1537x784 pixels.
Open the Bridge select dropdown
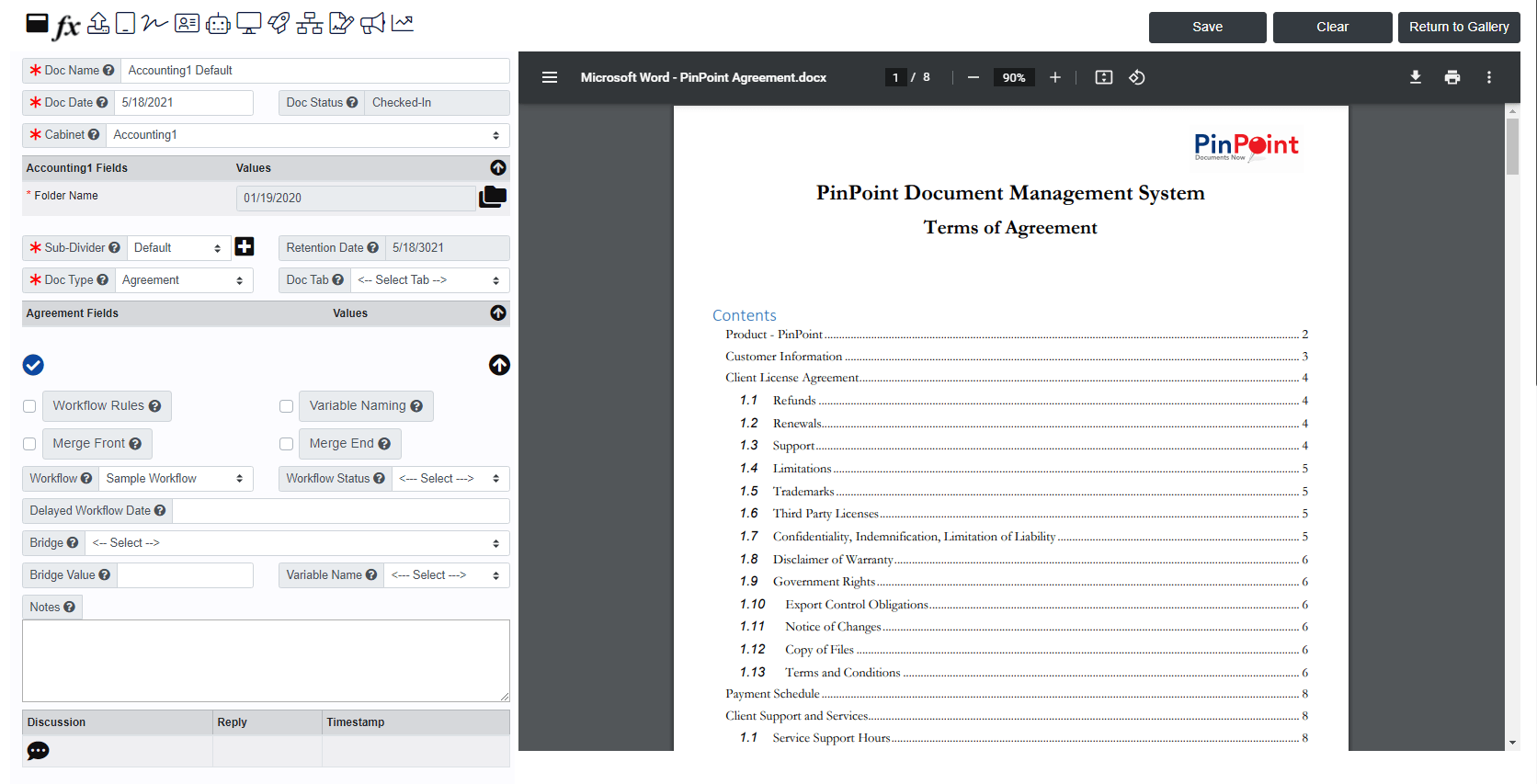[x=297, y=543]
